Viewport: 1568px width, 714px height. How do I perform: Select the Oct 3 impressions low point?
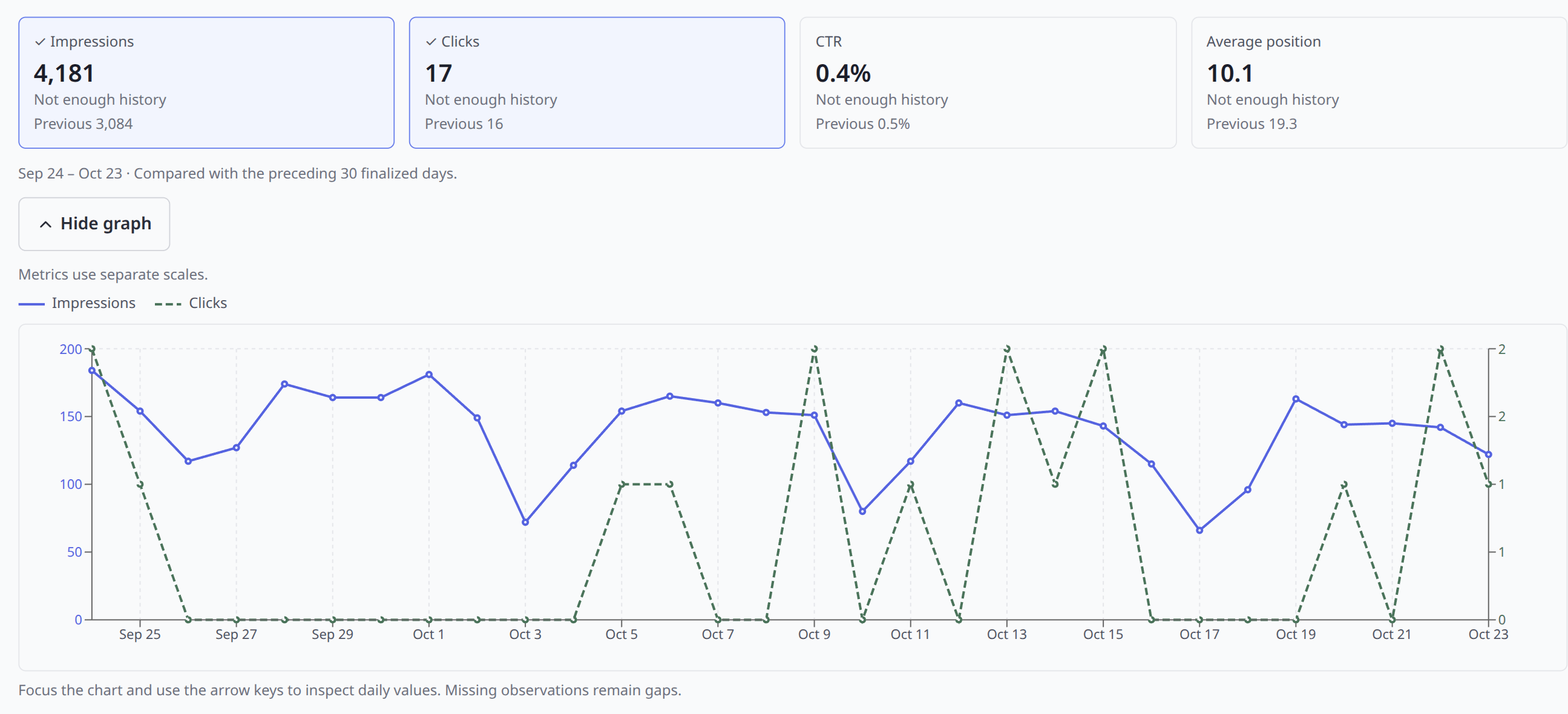click(x=525, y=522)
